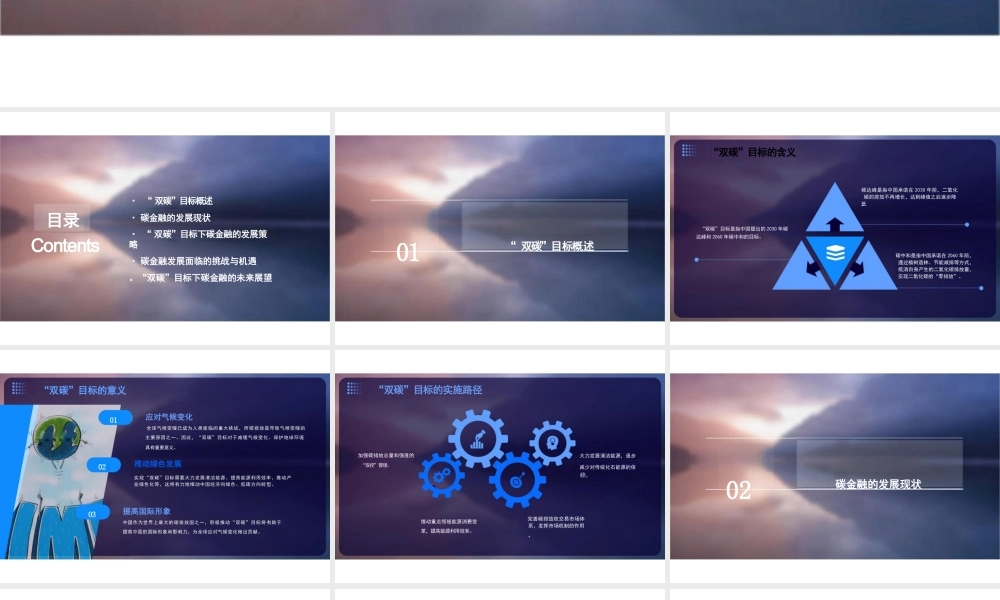
Task: Click the up arrow on the top triangle
Action: tap(835, 224)
